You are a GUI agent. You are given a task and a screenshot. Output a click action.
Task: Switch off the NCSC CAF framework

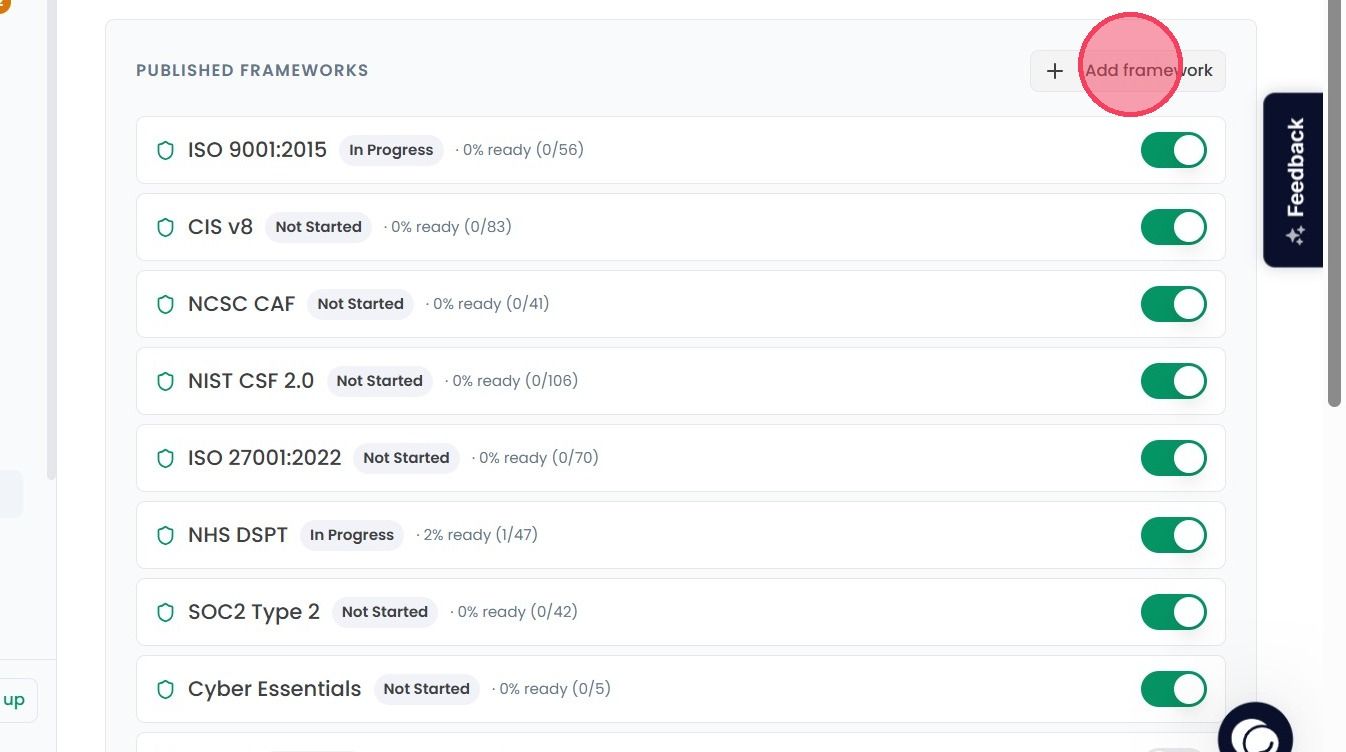click(x=1174, y=304)
